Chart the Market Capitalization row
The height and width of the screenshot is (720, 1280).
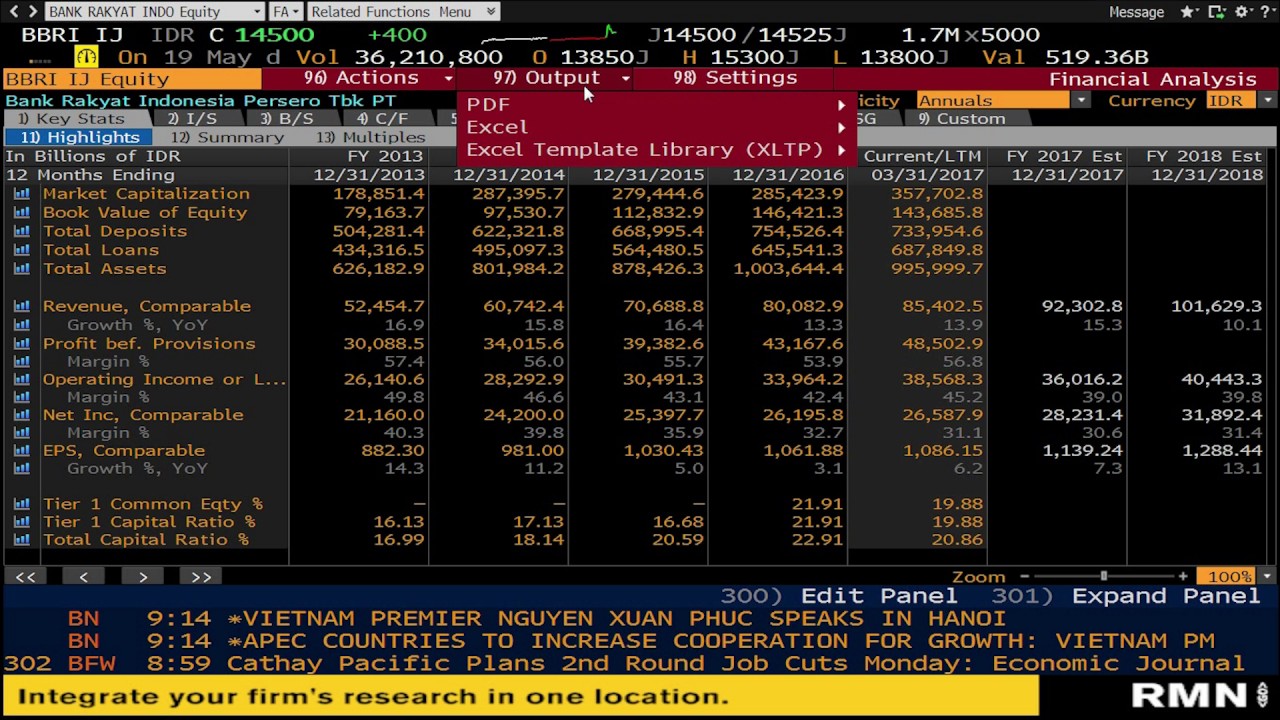coord(21,194)
